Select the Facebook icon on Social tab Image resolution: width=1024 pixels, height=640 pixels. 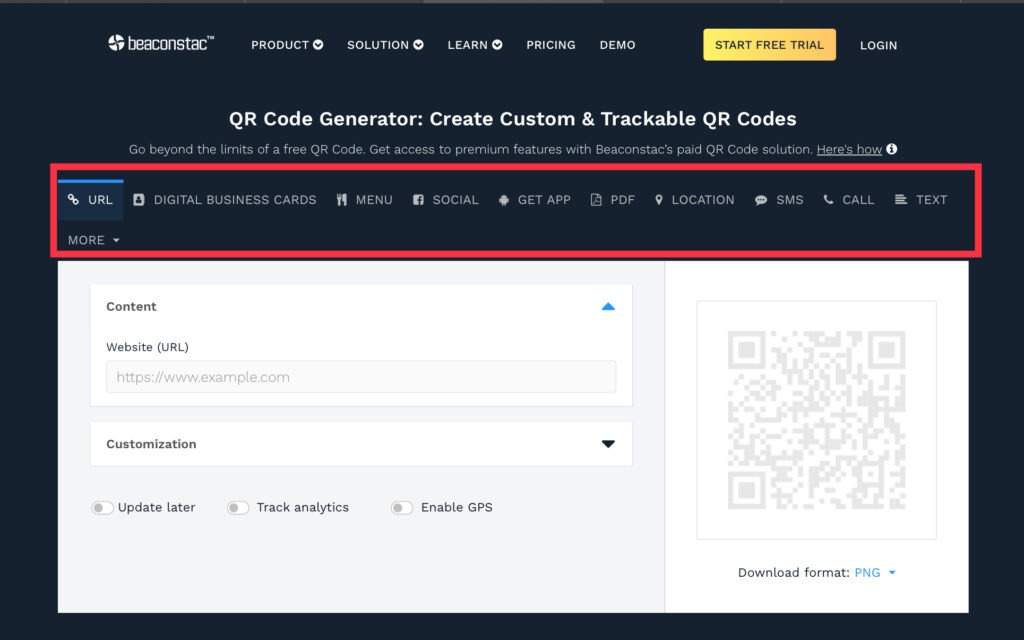[x=420, y=199]
